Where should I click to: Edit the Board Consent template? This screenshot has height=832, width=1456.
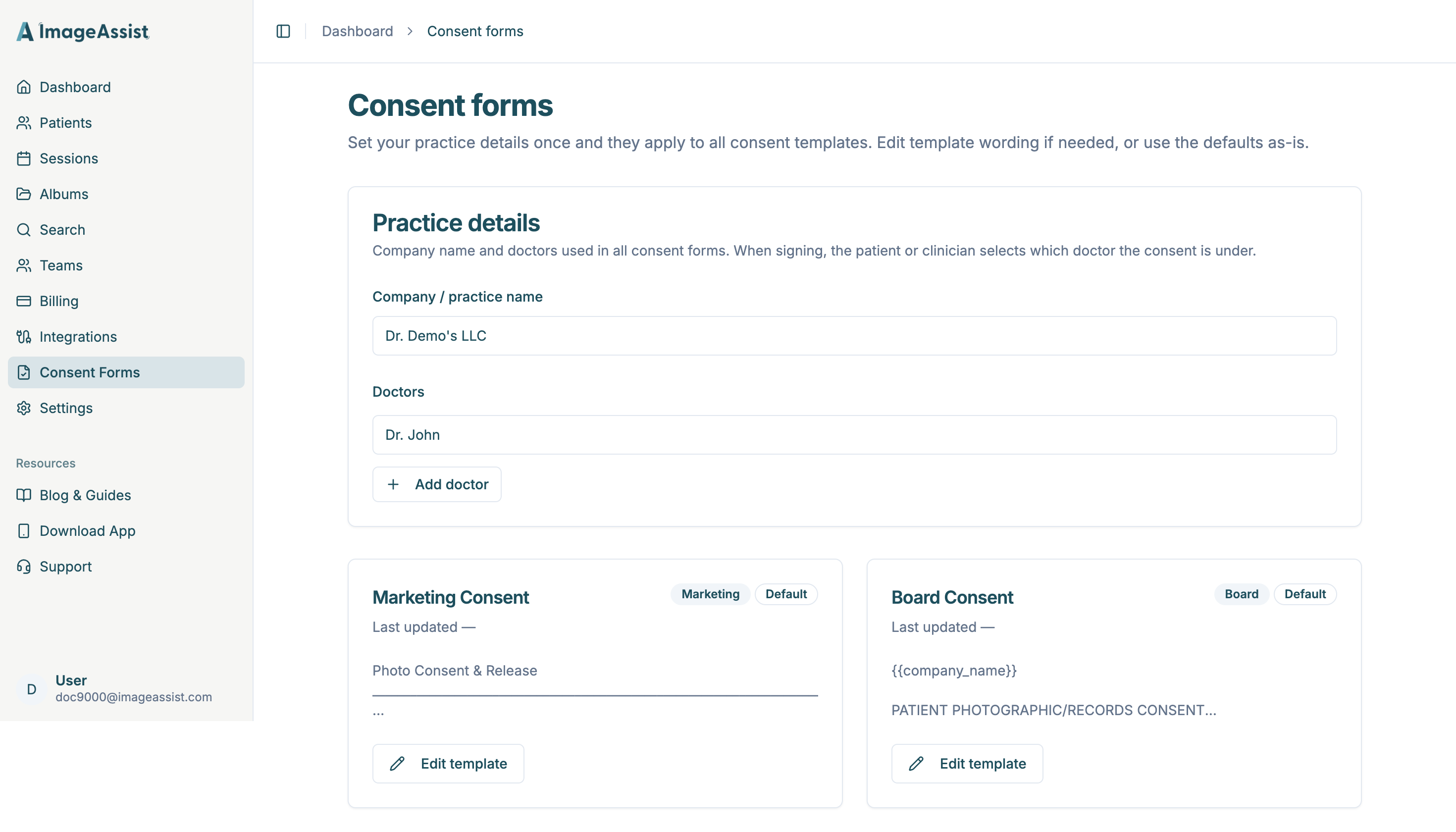[x=967, y=764]
